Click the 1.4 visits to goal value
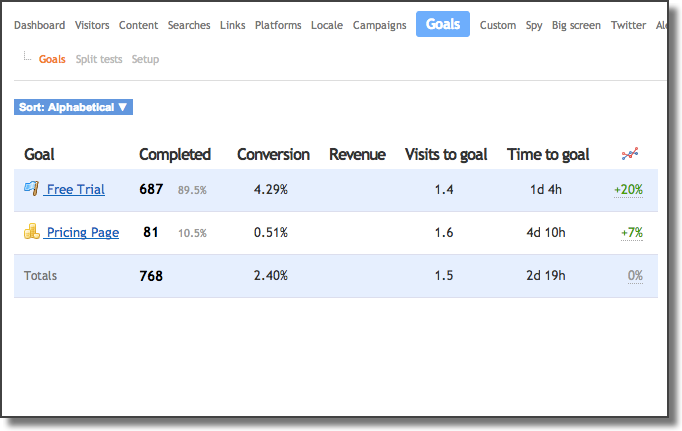682x431 pixels. pyautogui.click(x=444, y=190)
